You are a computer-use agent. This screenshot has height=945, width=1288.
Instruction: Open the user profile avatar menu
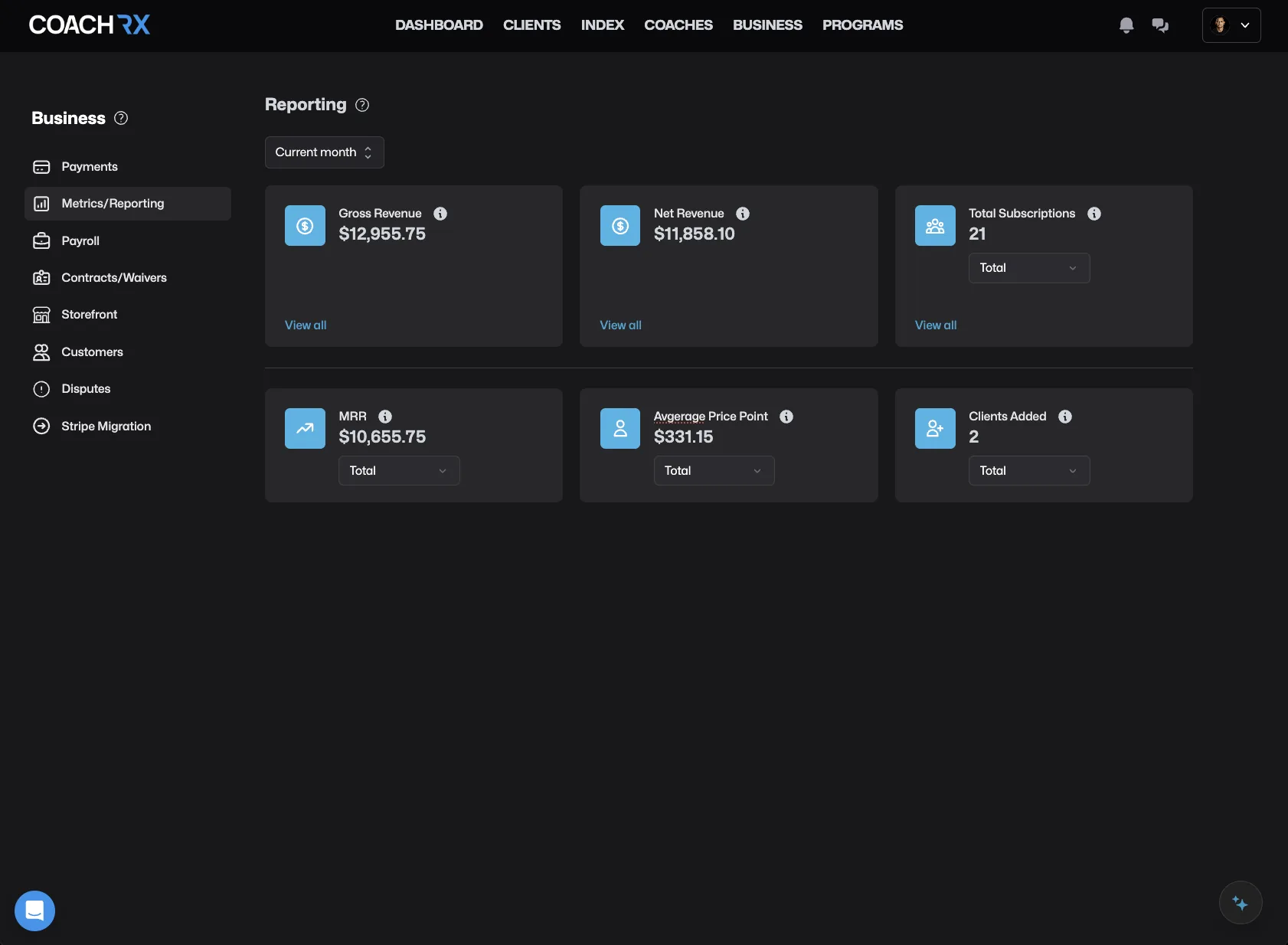pos(1231,25)
